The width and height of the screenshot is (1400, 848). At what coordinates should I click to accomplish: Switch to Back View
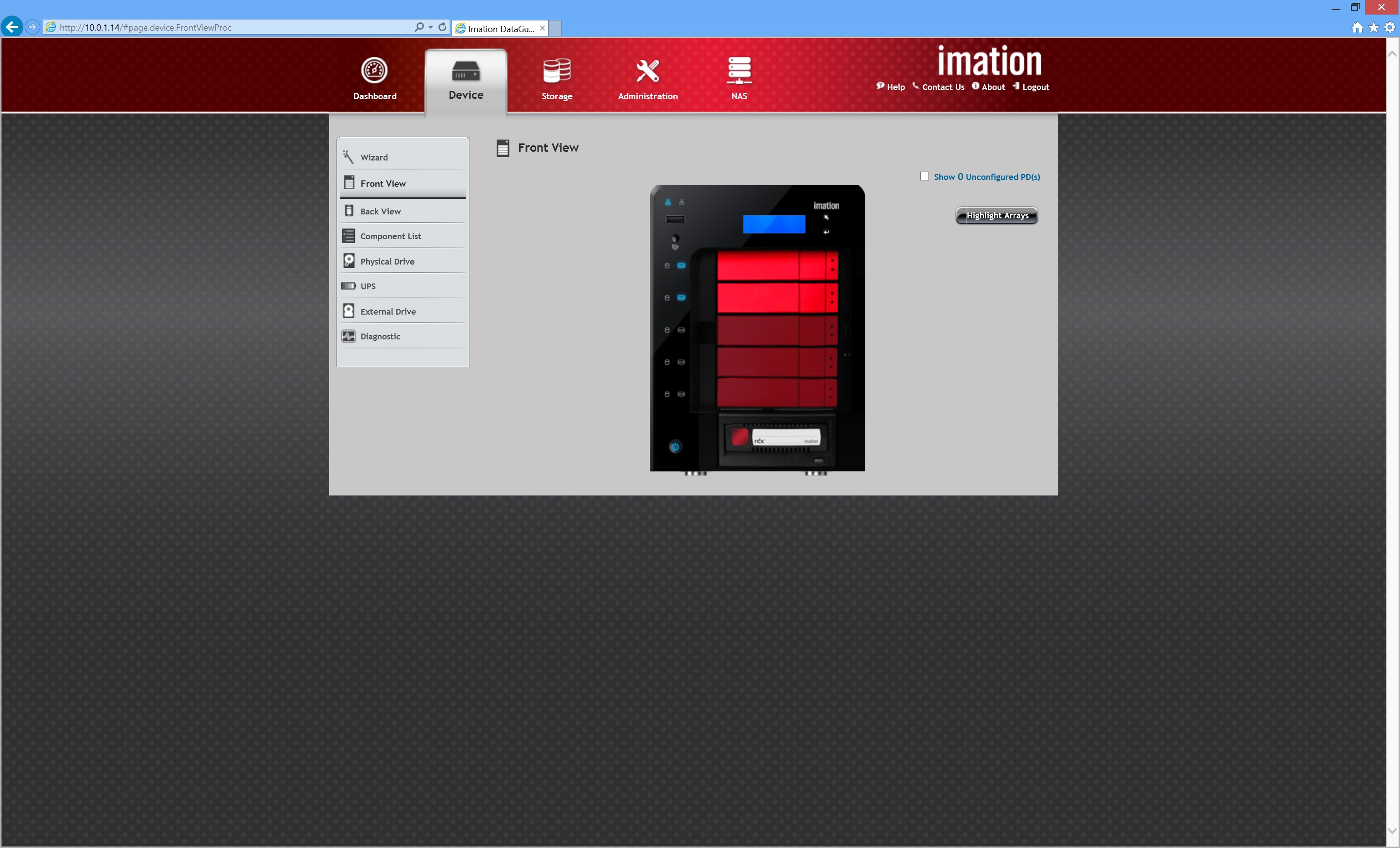380,212
